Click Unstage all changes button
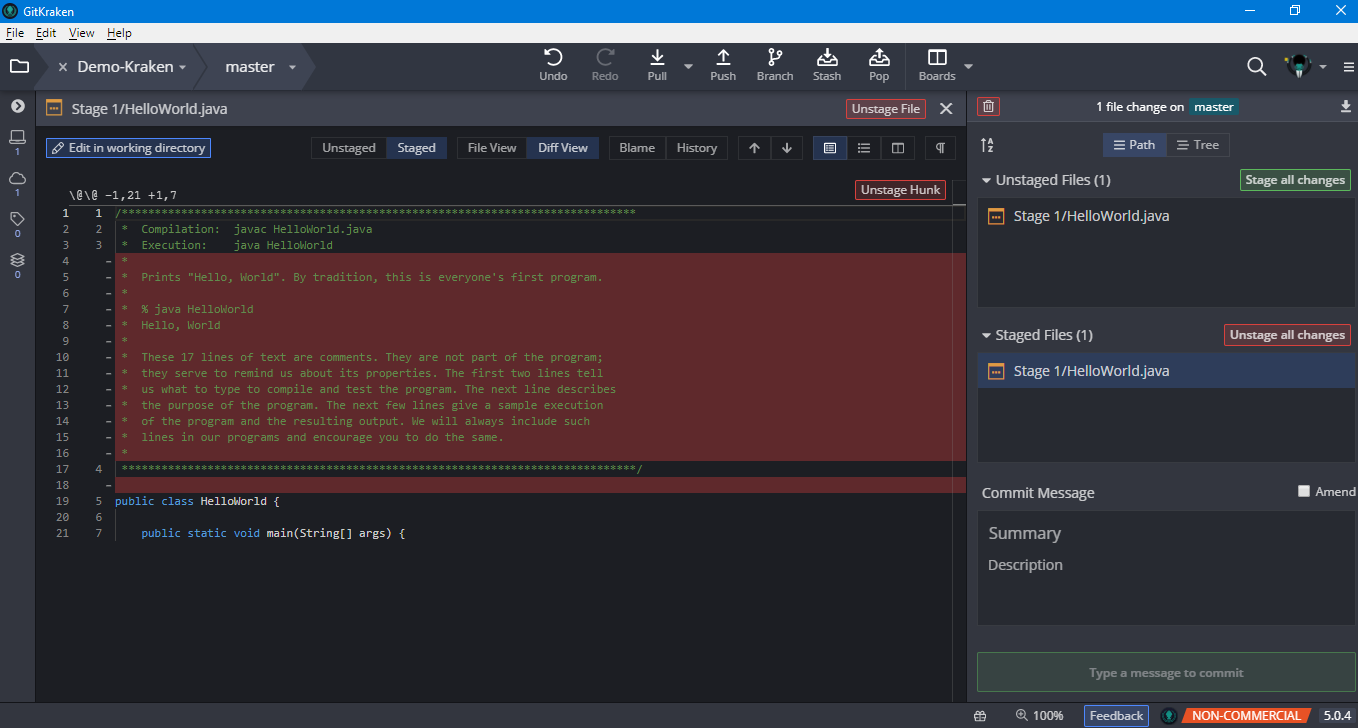This screenshot has width=1358, height=728. click(1287, 335)
